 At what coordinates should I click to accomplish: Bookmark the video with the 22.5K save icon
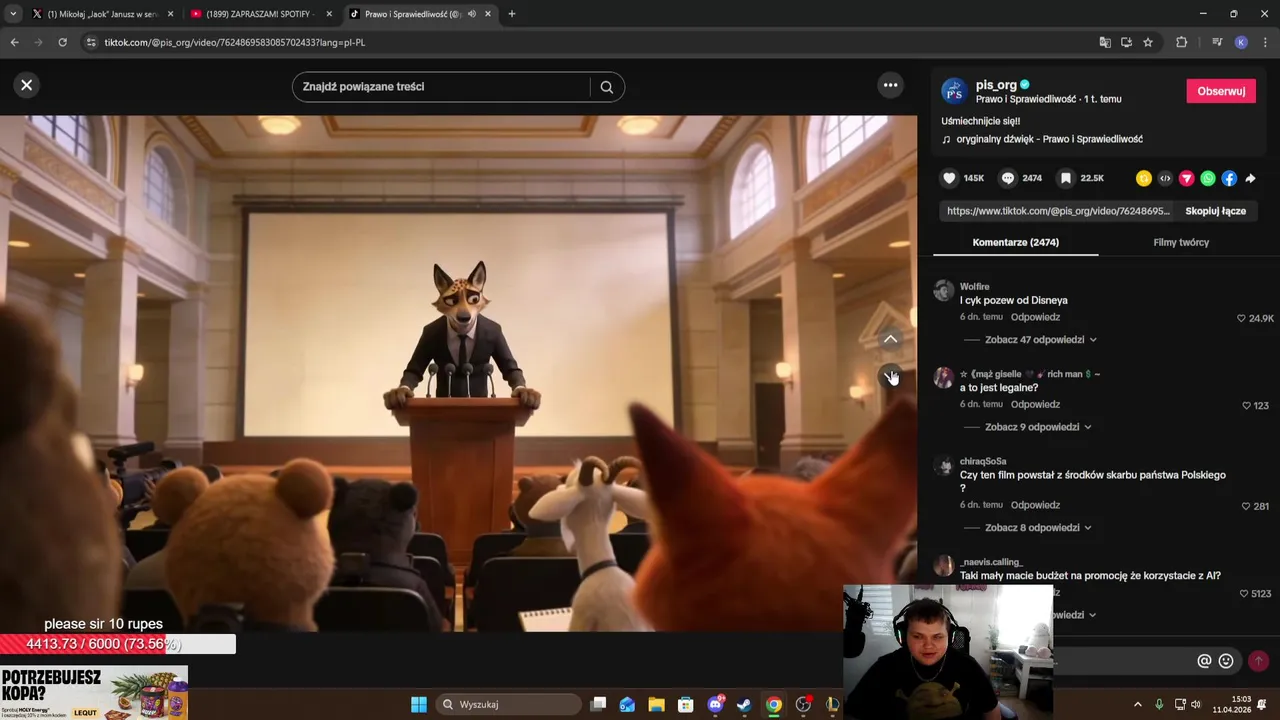pos(1066,178)
